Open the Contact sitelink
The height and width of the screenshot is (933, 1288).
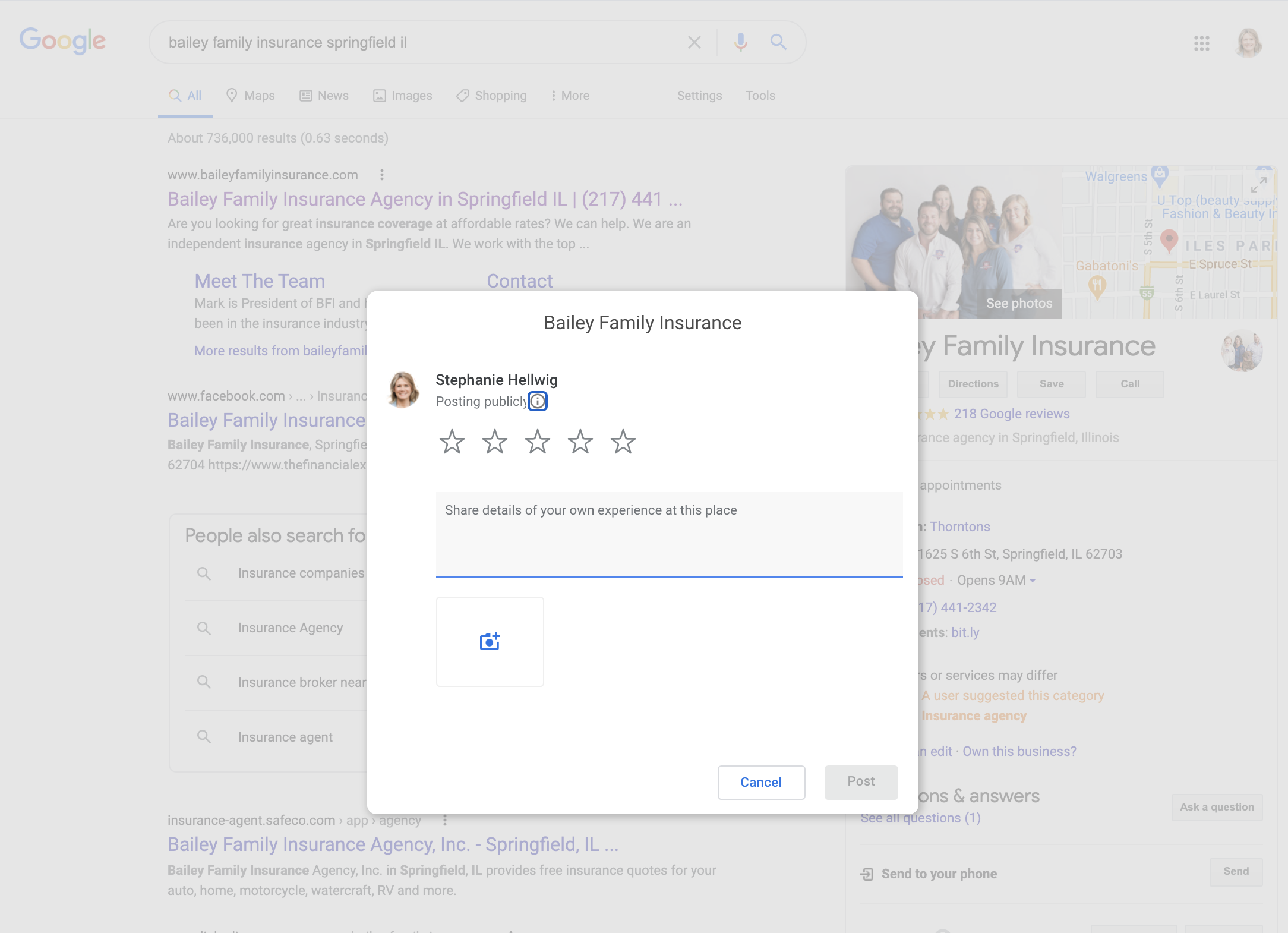coord(520,281)
